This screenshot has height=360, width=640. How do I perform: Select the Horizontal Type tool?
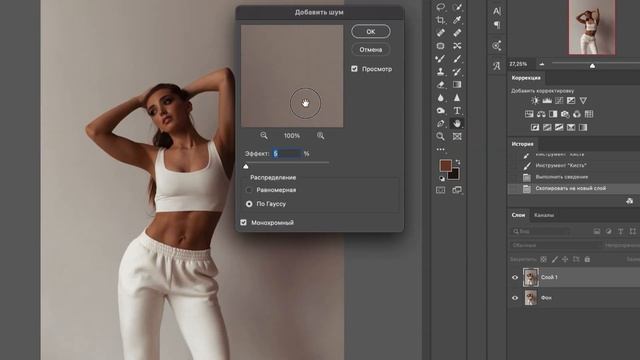(457, 111)
